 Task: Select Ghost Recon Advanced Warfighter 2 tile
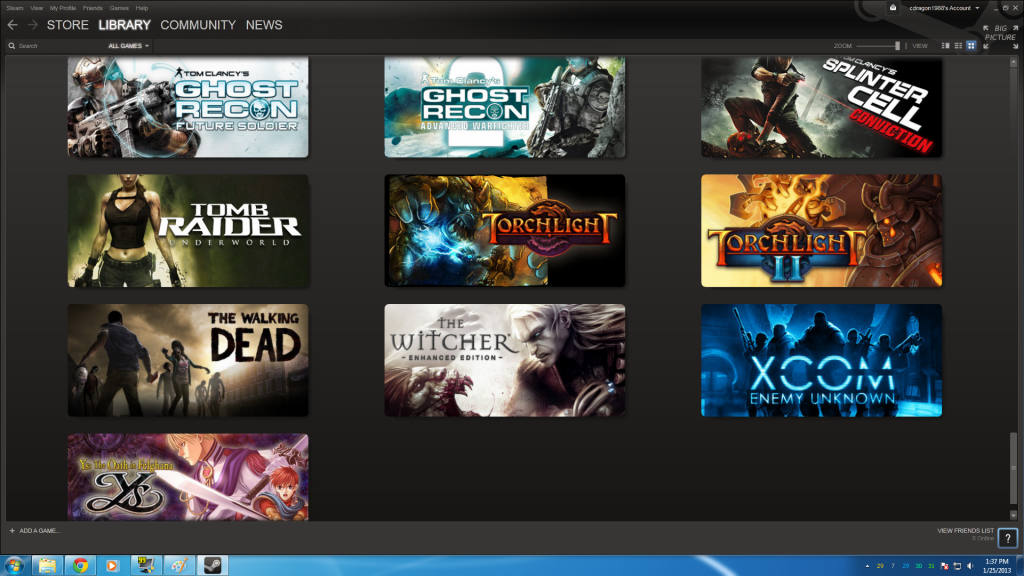[505, 107]
